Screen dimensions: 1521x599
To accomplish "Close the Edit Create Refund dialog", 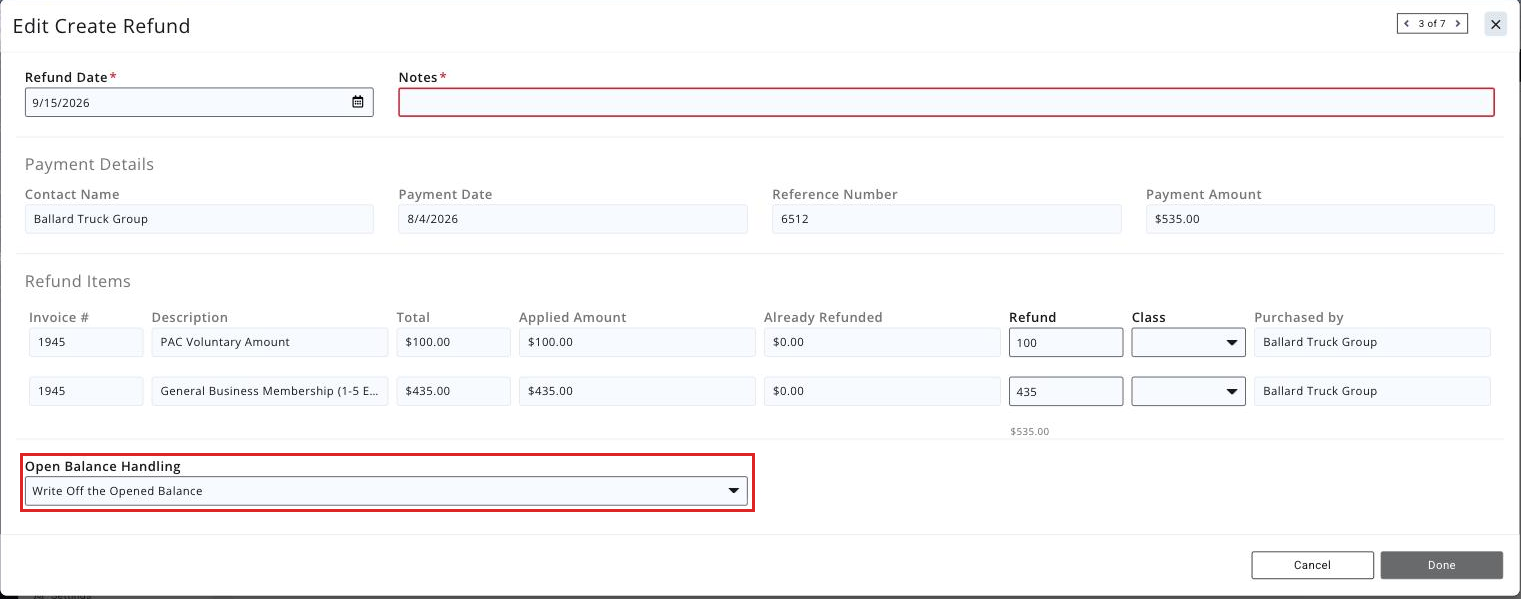I will (x=1495, y=24).
